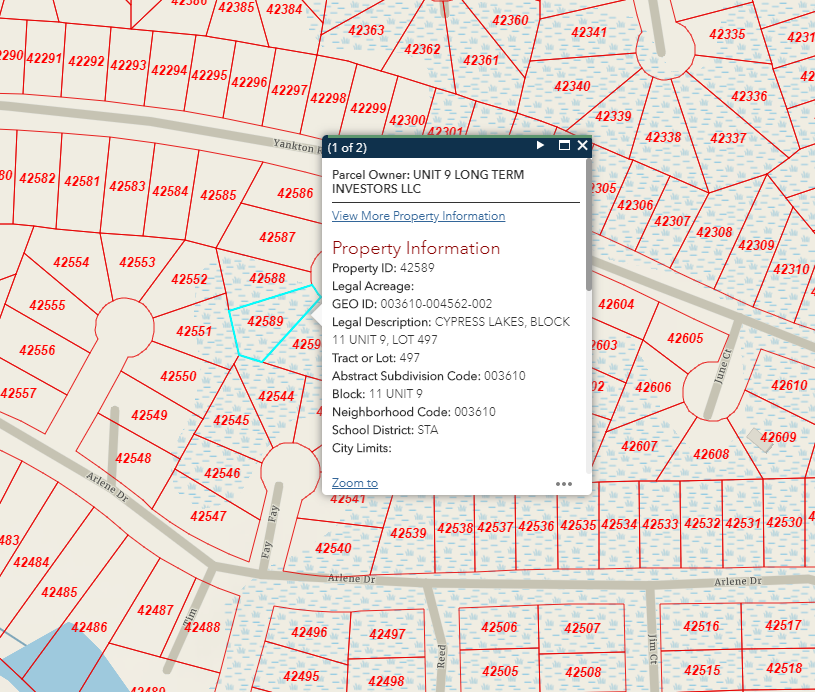Maximize the parcel info popup
The width and height of the screenshot is (815, 692).
click(563, 146)
